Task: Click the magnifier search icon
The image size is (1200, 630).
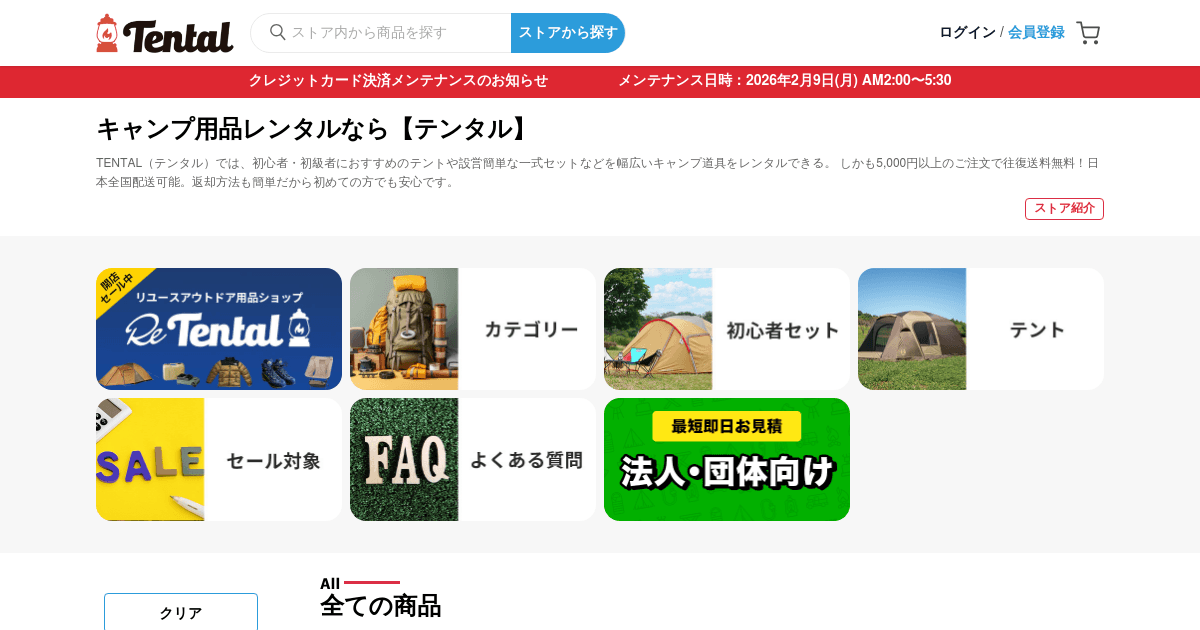Action: [278, 32]
